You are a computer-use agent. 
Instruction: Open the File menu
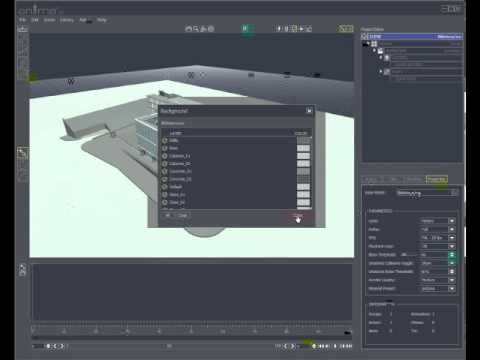(22, 20)
